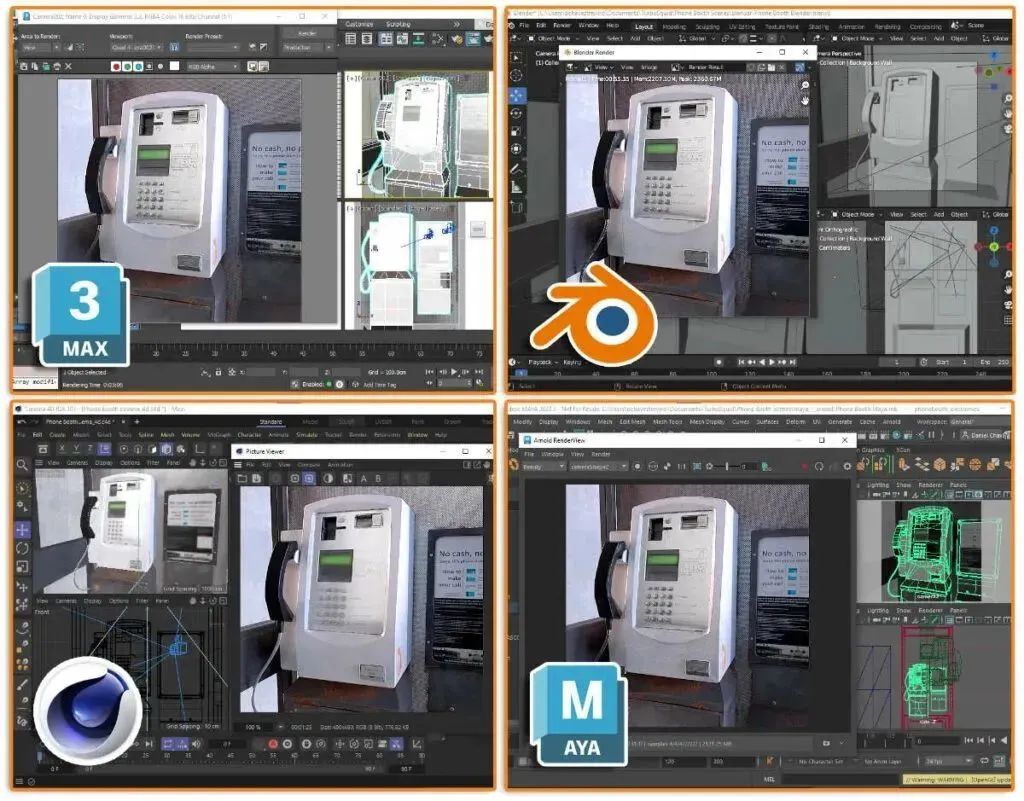Enable the blue channel in 3ds Max render window
The width and height of the screenshot is (1024, 801).
(x=138, y=67)
